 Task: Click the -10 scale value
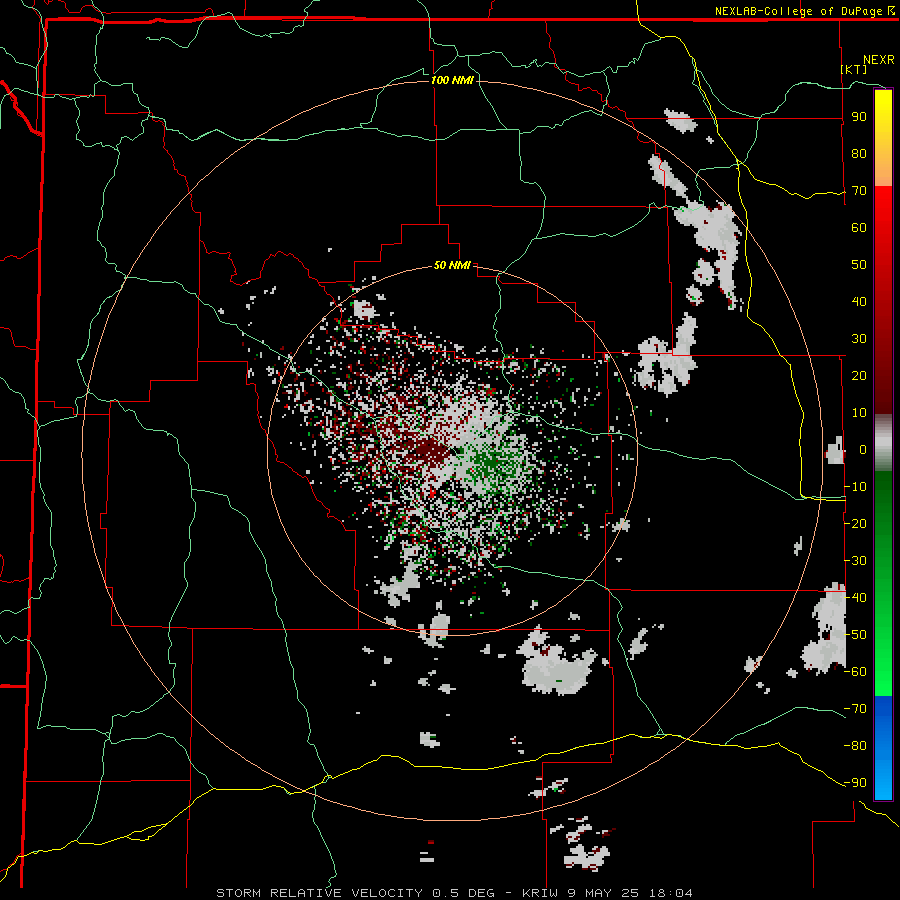coord(855,487)
